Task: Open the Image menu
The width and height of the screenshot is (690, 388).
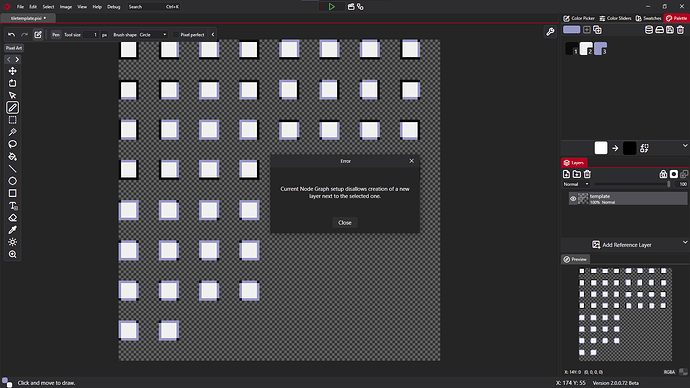Action: [66, 7]
